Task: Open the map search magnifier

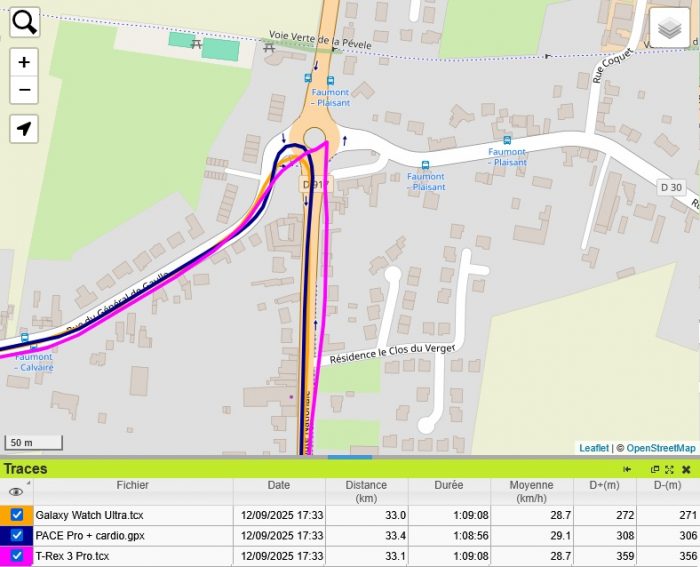Action: point(25,22)
